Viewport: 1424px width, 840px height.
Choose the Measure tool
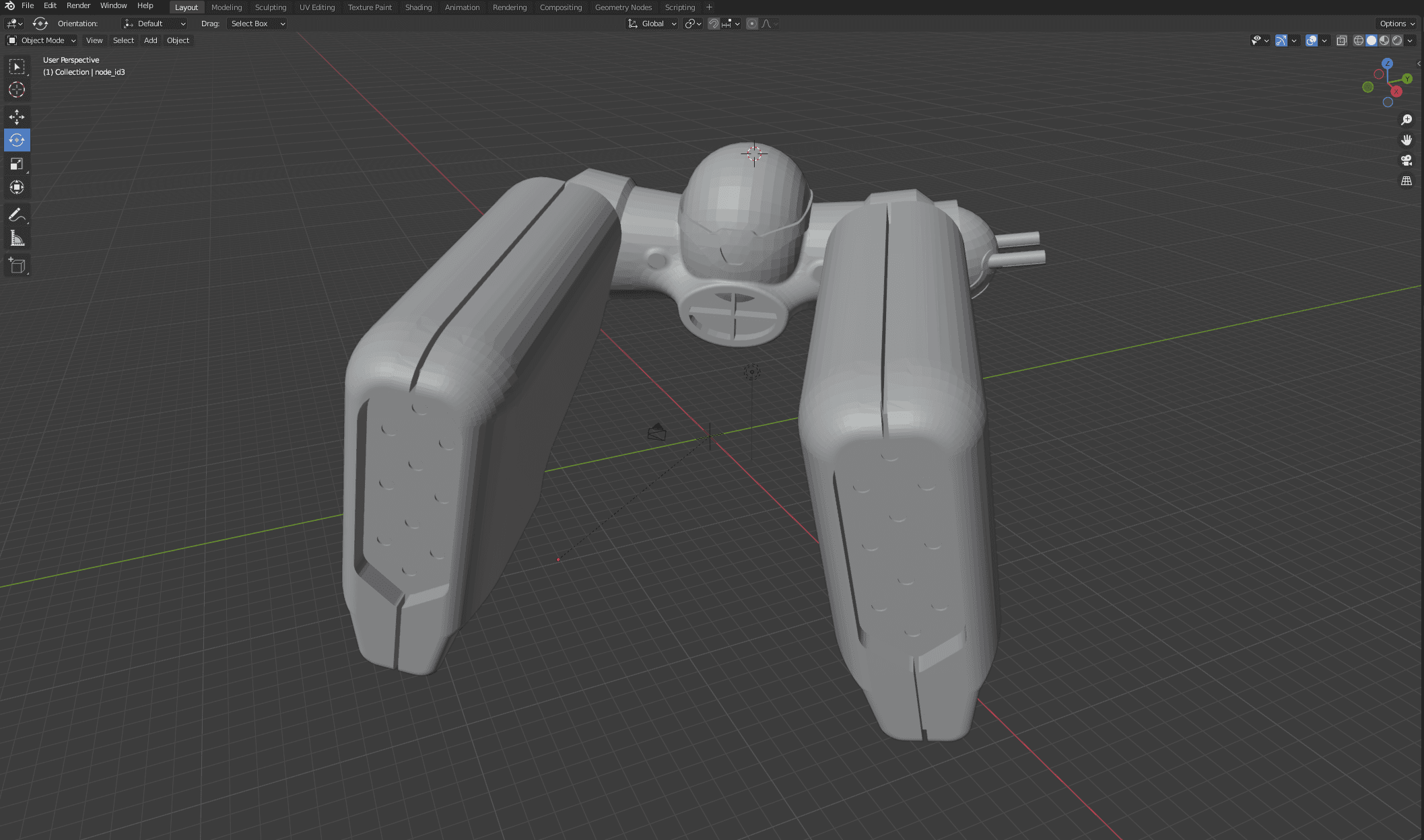coord(17,238)
